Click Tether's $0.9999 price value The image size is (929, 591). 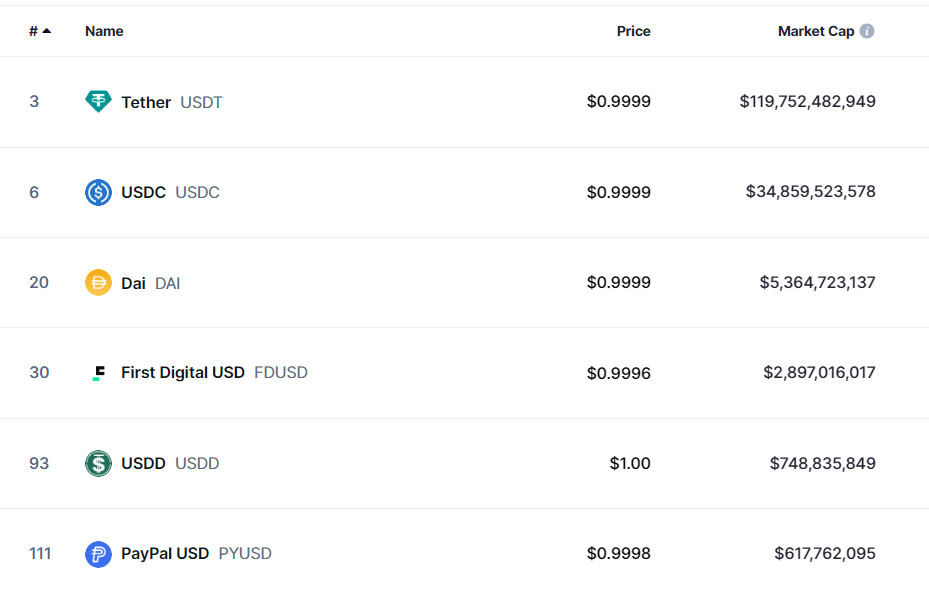tap(619, 101)
